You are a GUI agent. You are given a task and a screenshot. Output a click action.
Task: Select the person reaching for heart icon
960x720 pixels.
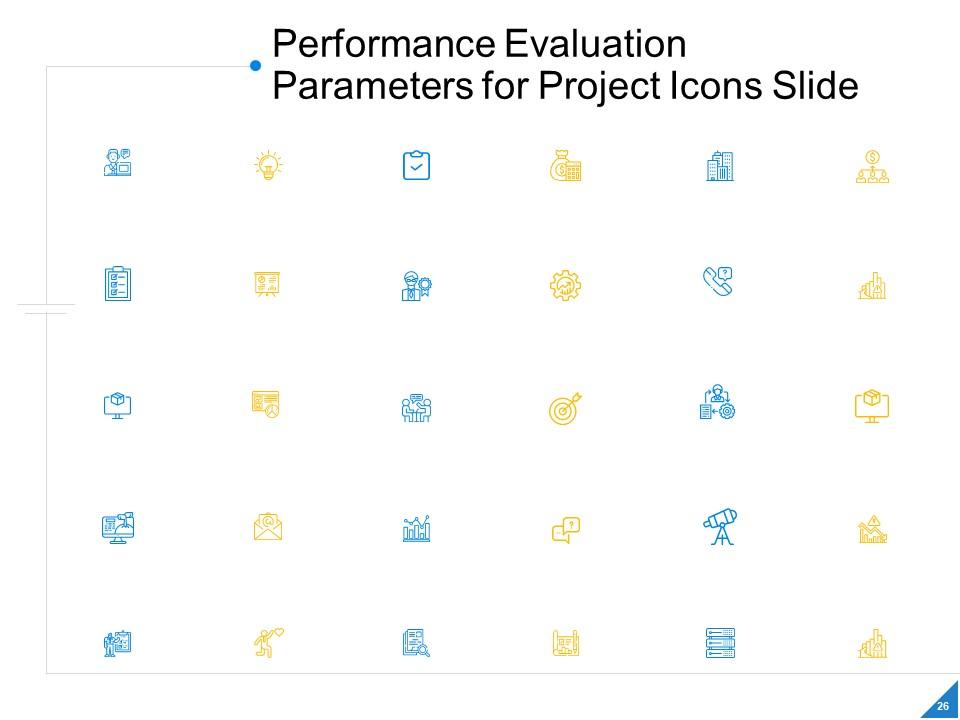click(x=268, y=642)
